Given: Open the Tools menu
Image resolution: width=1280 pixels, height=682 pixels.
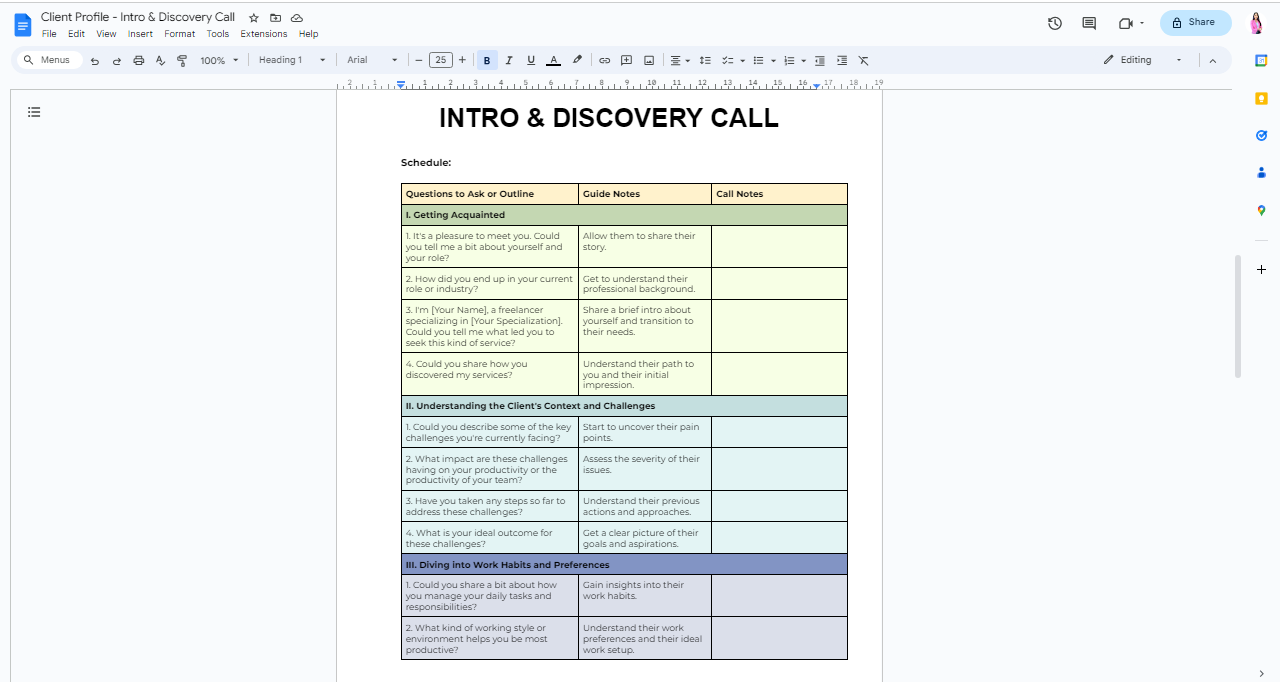Looking at the screenshot, I should click(218, 34).
